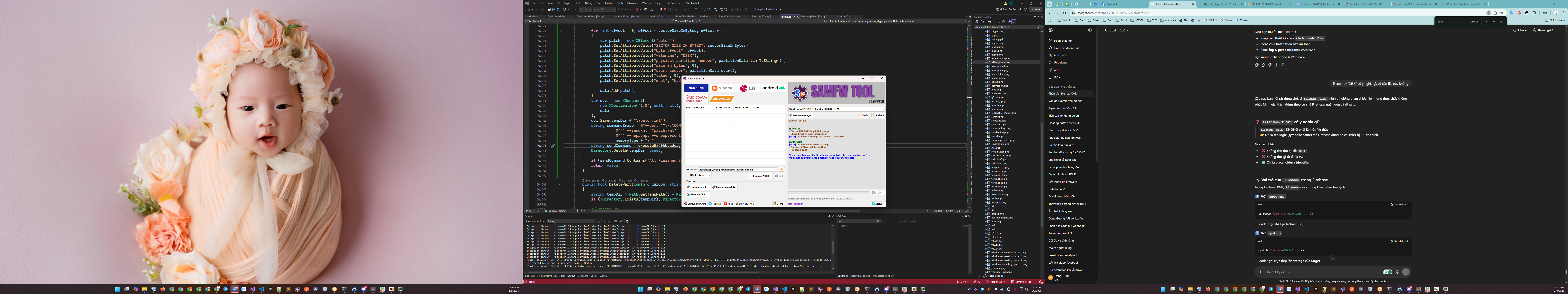Open the samfw.com/frp website link
The height and width of the screenshot is (294, 1568).
(x=856, y=155)
